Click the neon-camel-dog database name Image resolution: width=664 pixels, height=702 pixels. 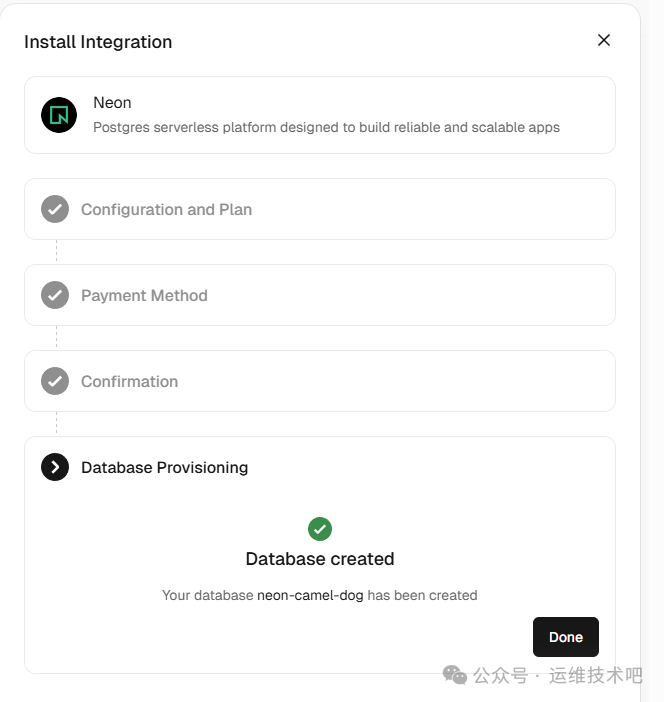[310, 595]
